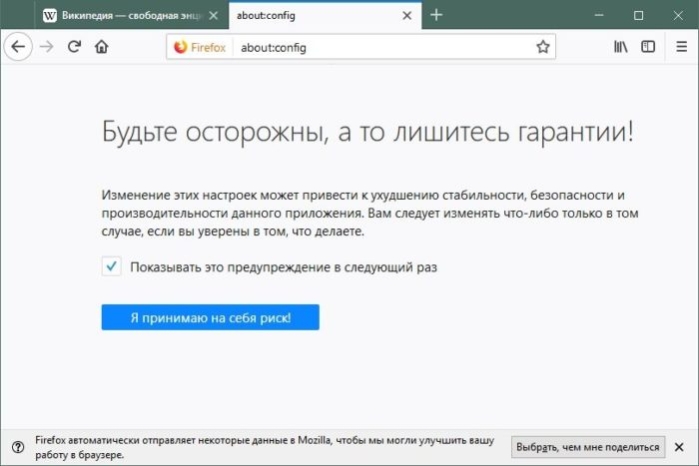Open the Library icon in the toolbar

tap(621, 46)
